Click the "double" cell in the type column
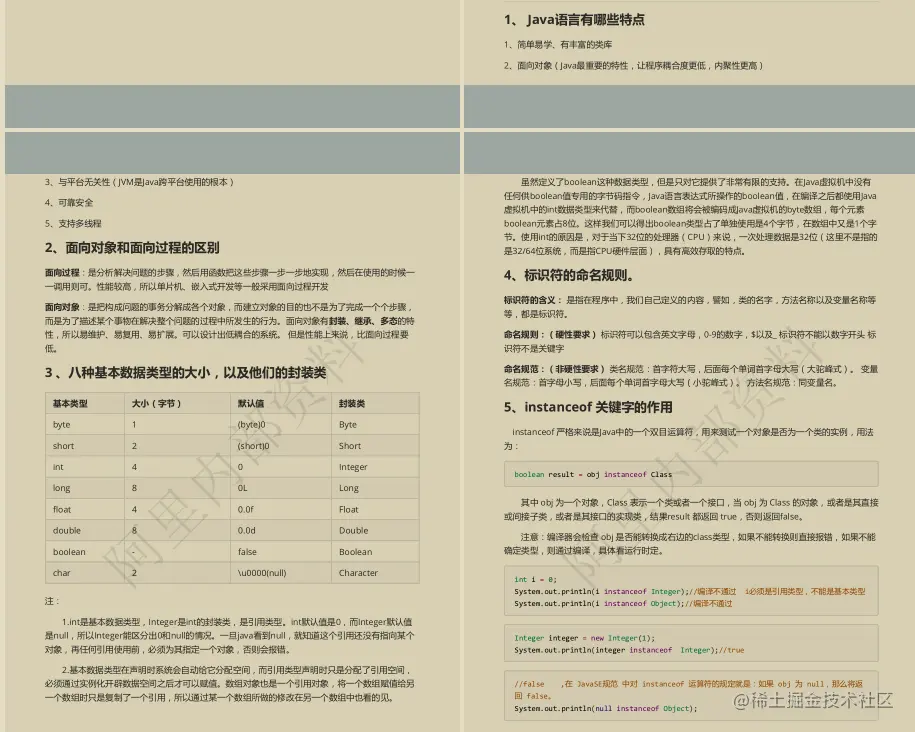Viewport: 915px width, 732px height. coord(67,531)
